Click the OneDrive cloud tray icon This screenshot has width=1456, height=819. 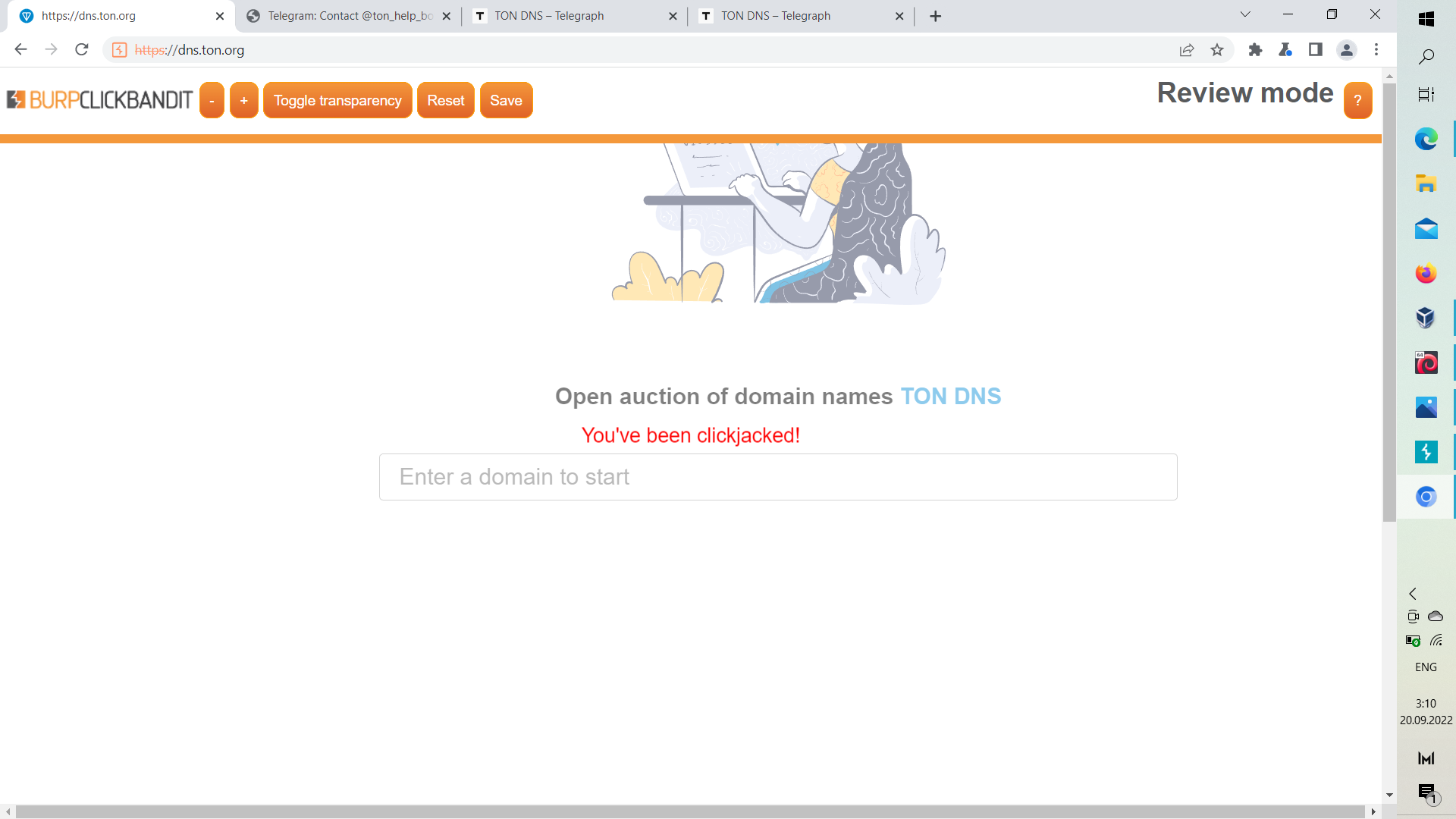pos(1436,617)
